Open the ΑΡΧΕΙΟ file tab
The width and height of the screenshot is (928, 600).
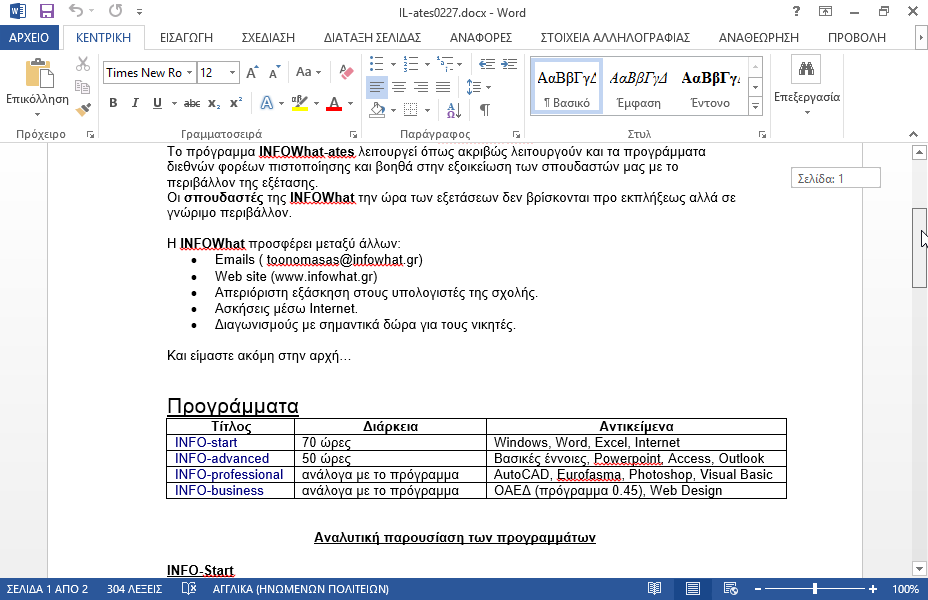29,37
